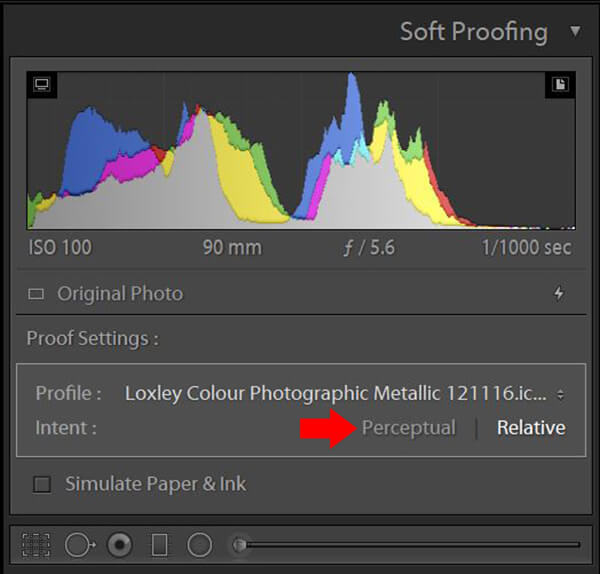Set rendering intent to Perceptual
Screen dimensions: 600x574
(408, 428)
